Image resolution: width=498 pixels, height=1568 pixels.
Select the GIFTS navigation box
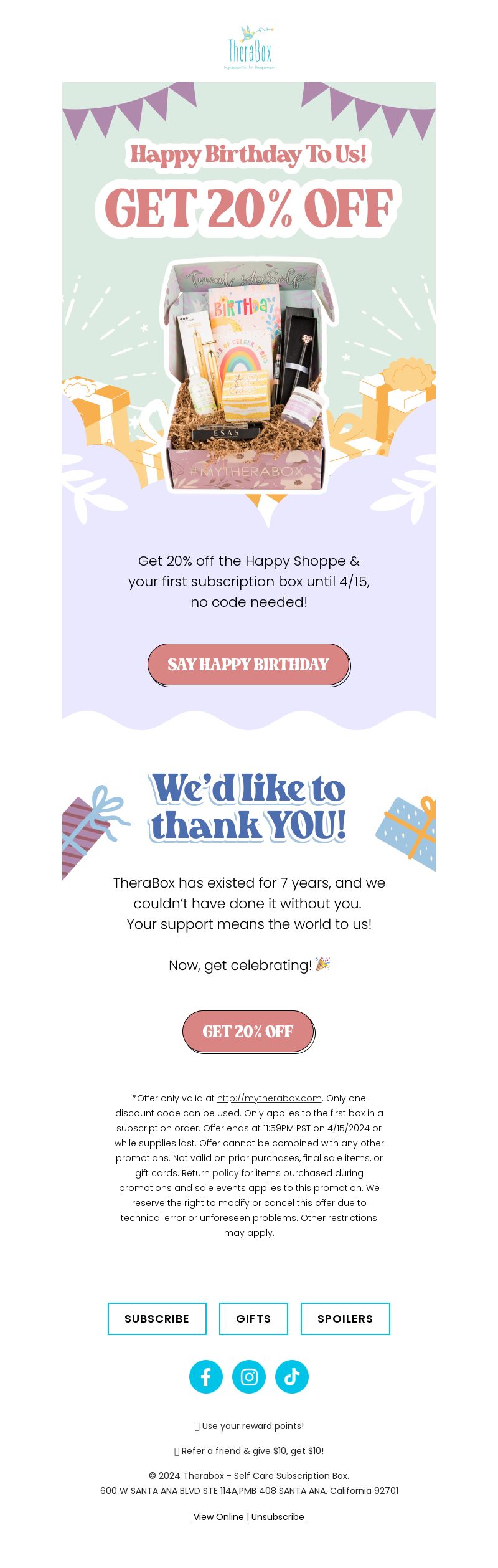253,1318
